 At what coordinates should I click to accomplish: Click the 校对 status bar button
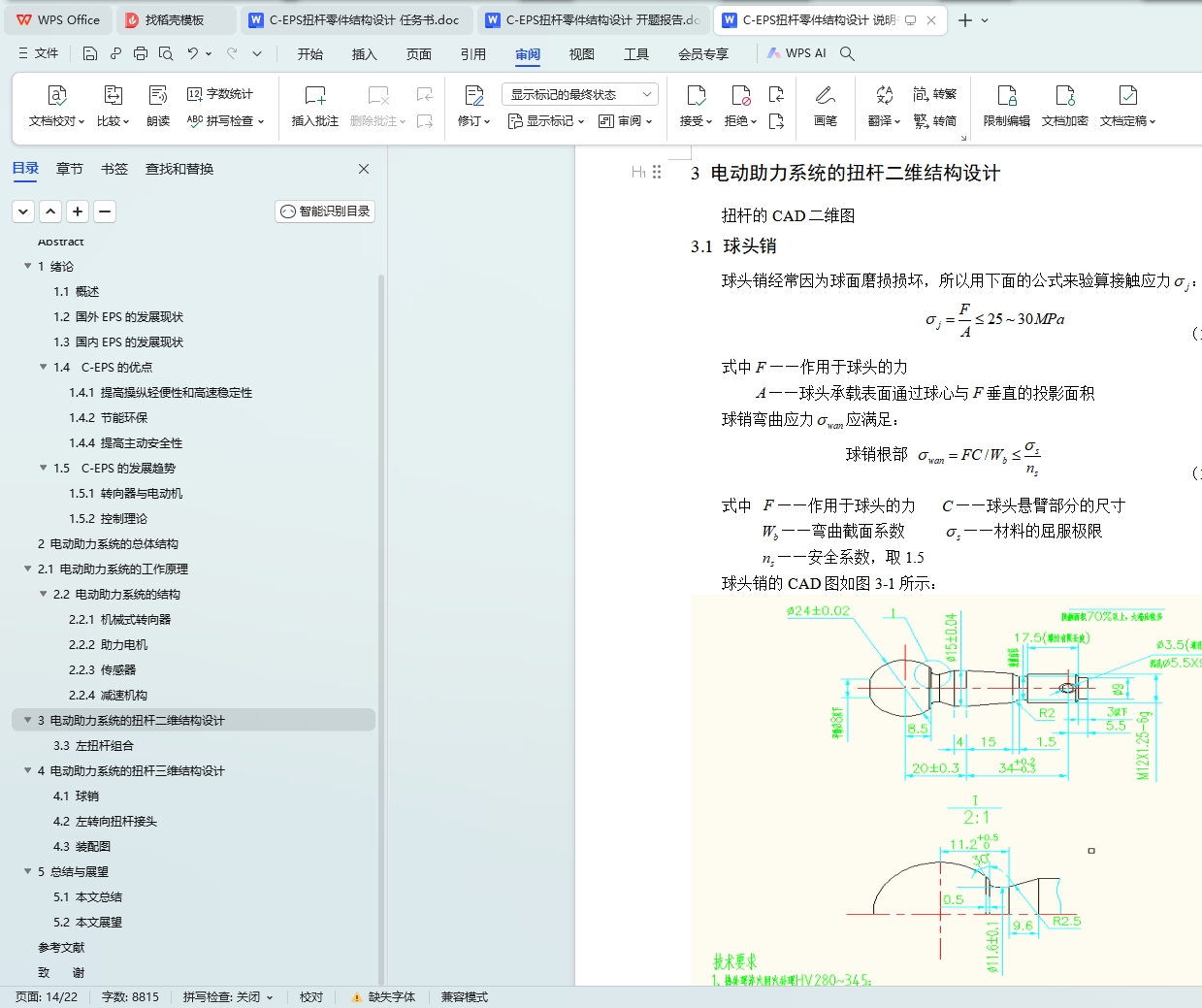click(x=311, y=997)
